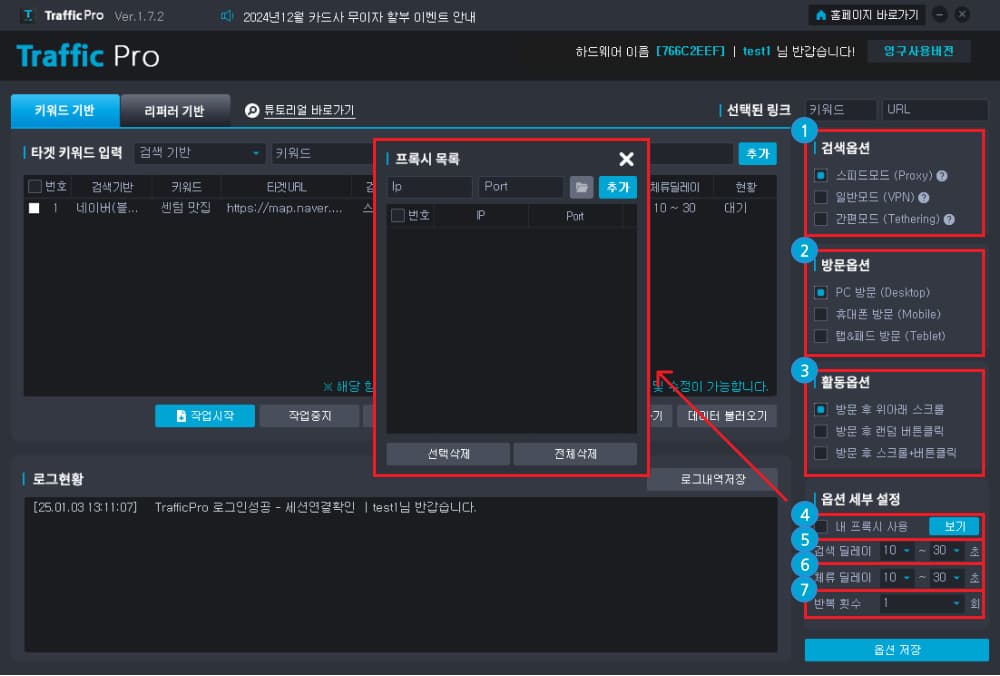This screenshot has width=1000, height=676.
Task: Focus the Ip input field
Action: 429,187
